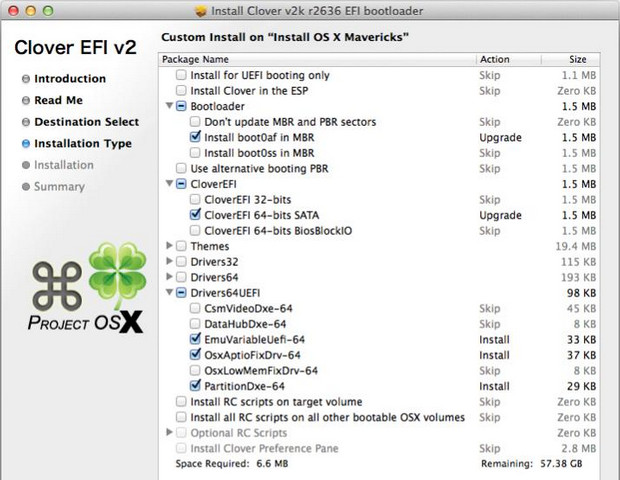Go to the Introduction step
The width and height of the screenshot is (620, 480).
(69, 79)
